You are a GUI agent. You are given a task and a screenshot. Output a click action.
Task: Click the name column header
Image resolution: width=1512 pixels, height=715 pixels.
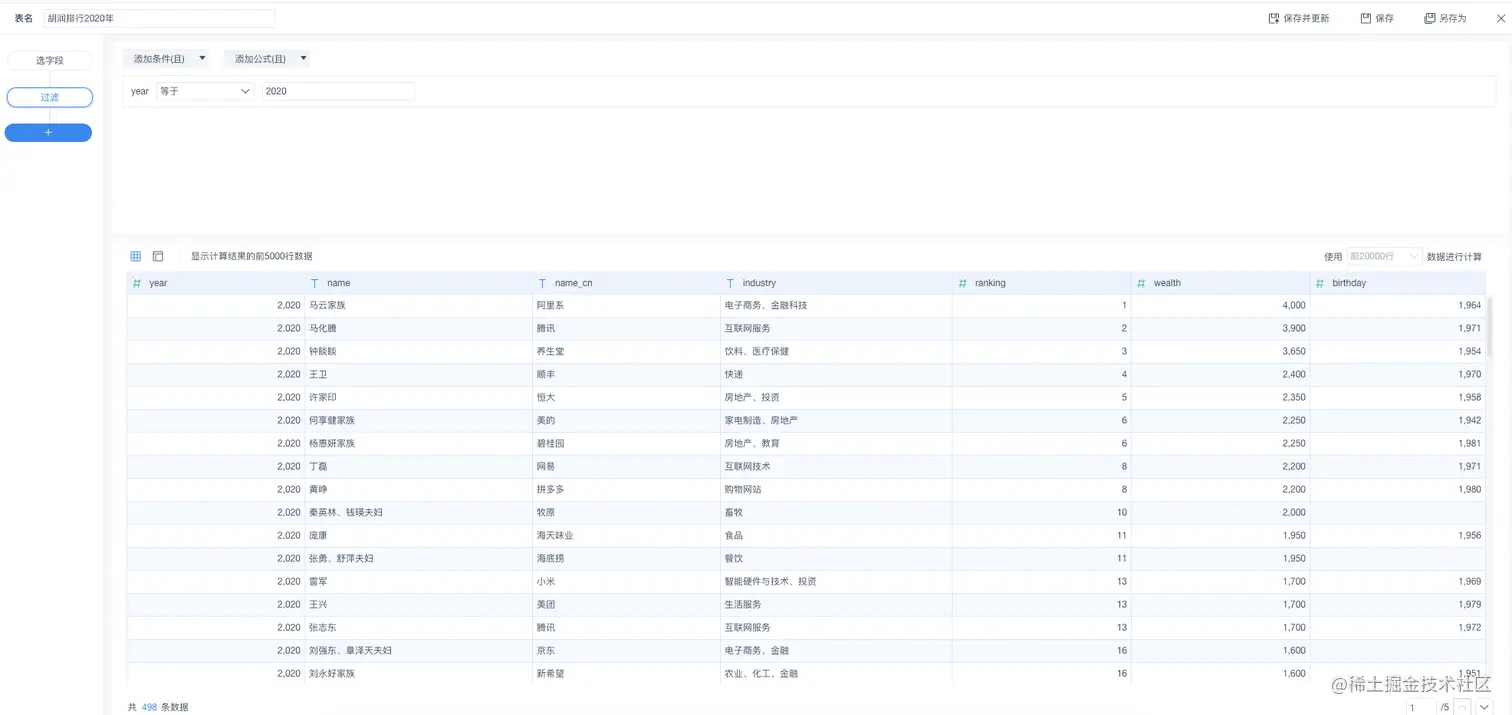pos(418,283)
